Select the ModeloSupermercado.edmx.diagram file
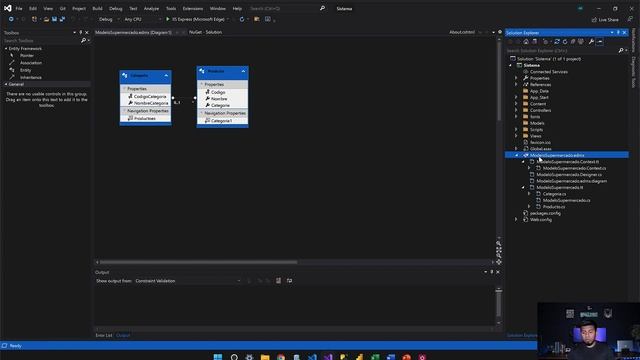The image size is (640, 360). (x=571, y=181)
